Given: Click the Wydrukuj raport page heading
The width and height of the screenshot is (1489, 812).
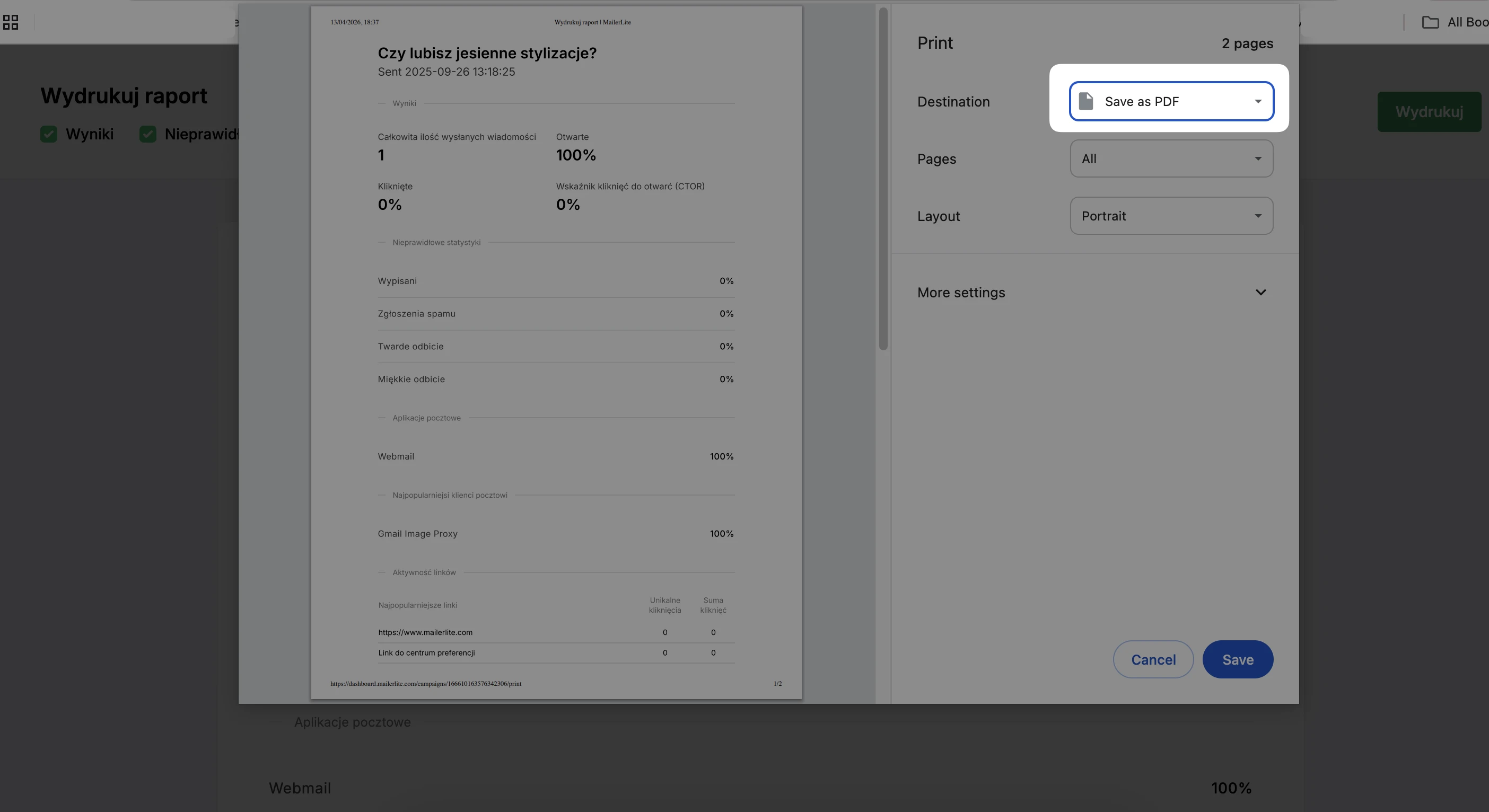Looking at the screenshot, I should tap(124, 96).
